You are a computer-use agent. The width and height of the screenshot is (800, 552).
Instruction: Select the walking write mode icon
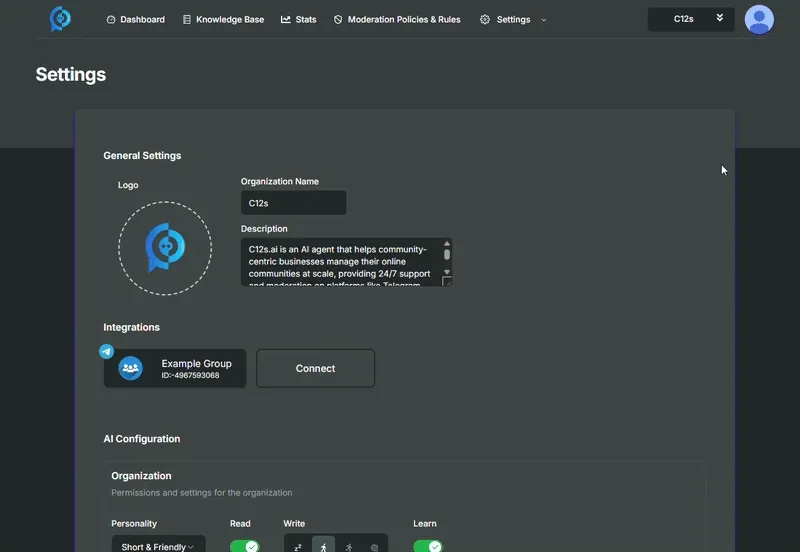tap(323, 547)
